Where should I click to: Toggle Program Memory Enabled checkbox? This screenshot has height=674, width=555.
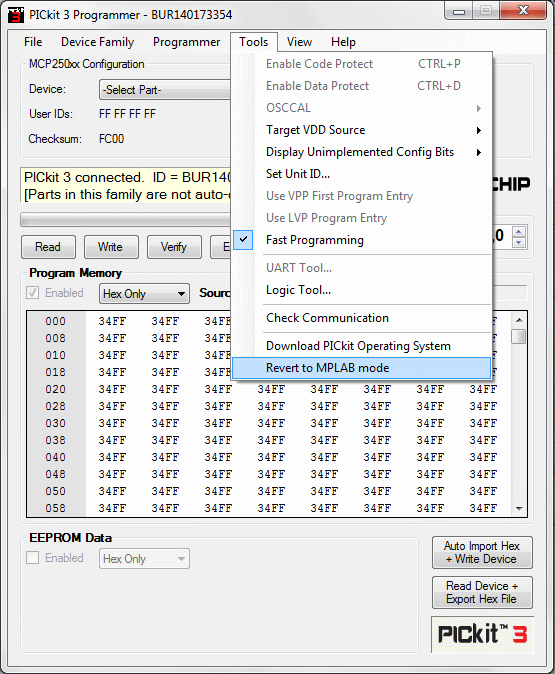point(33,293)
